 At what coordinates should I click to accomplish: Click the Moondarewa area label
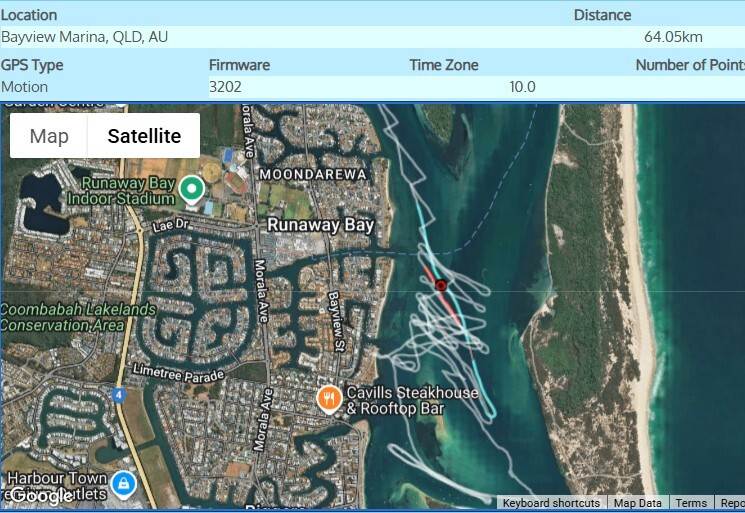313,174
